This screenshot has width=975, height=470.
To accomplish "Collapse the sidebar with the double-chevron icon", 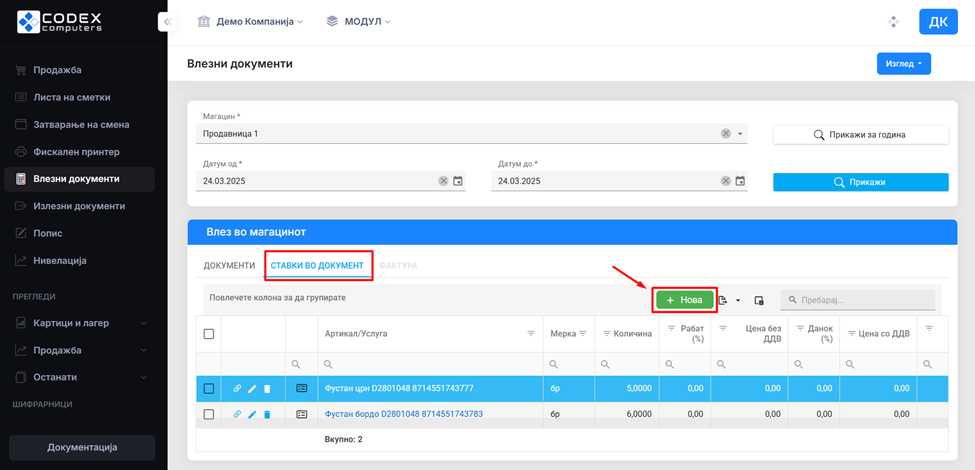I will pos(168,21).
